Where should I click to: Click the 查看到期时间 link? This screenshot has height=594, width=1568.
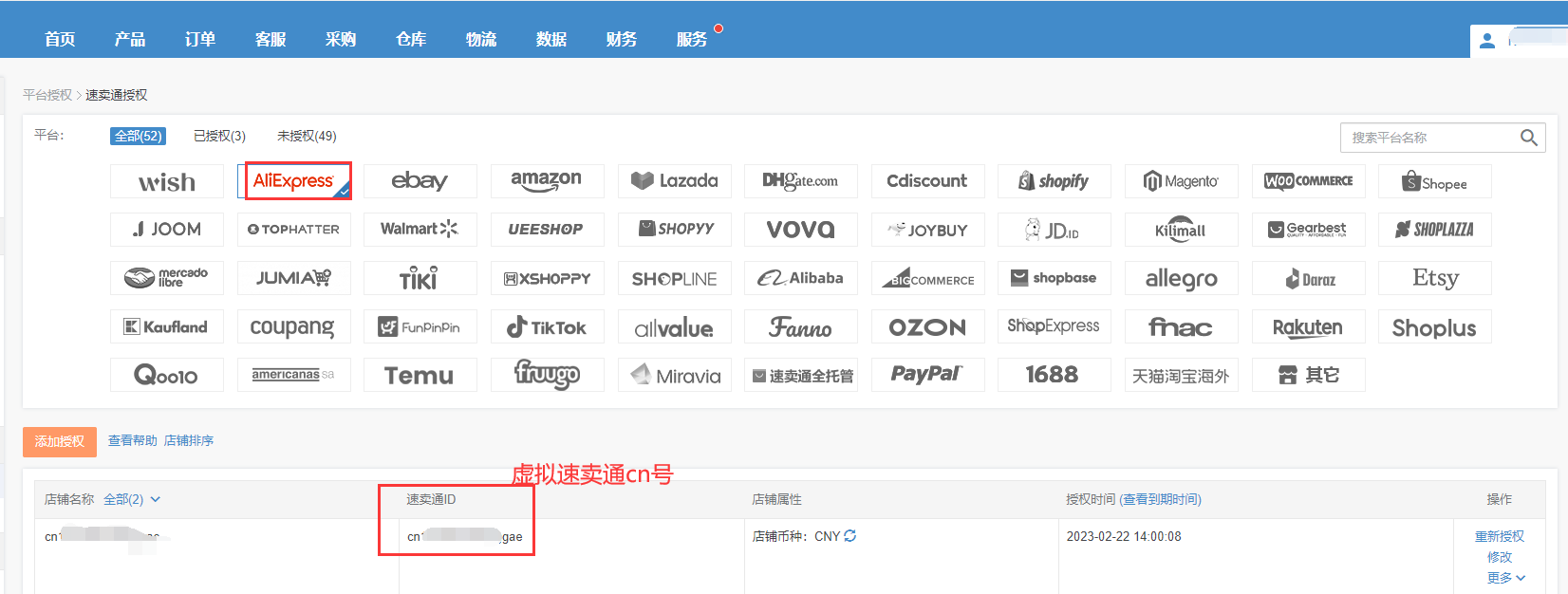pyautogui.click(x=1161, y=499)
